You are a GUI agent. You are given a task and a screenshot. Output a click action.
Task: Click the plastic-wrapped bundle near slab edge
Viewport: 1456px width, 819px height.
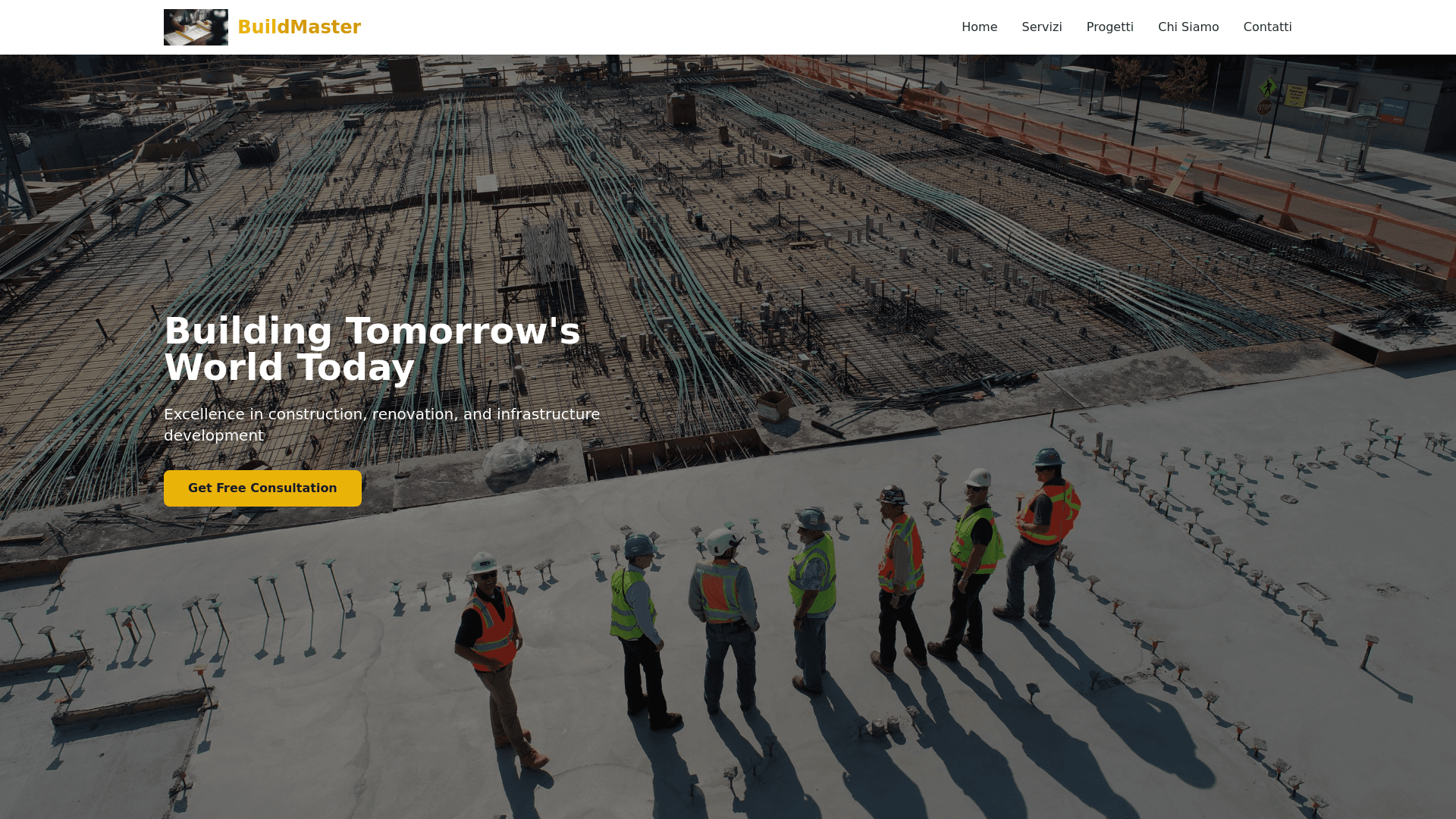click(513, 457)
